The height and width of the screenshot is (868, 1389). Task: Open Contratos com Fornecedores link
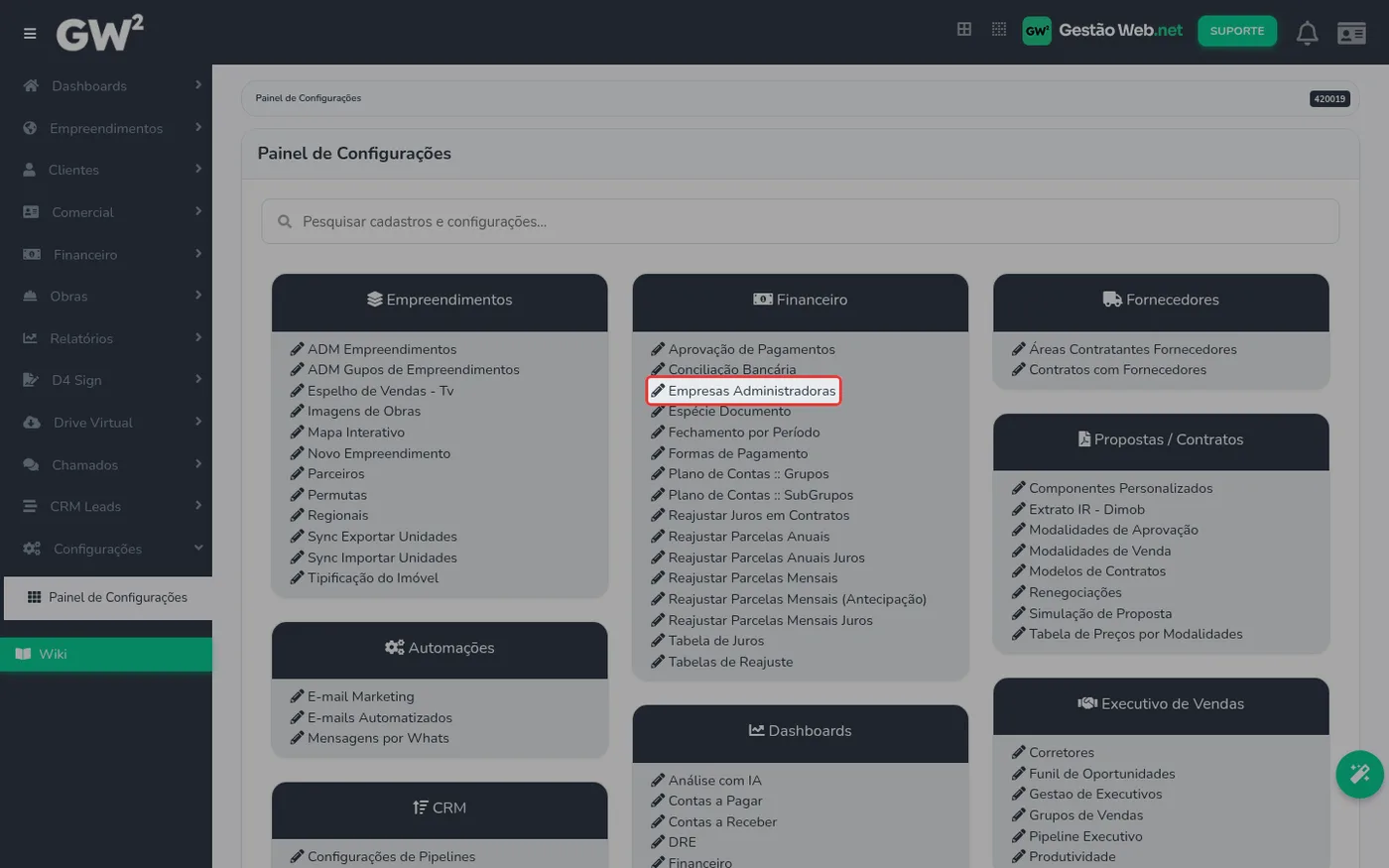click(1109, 370)
